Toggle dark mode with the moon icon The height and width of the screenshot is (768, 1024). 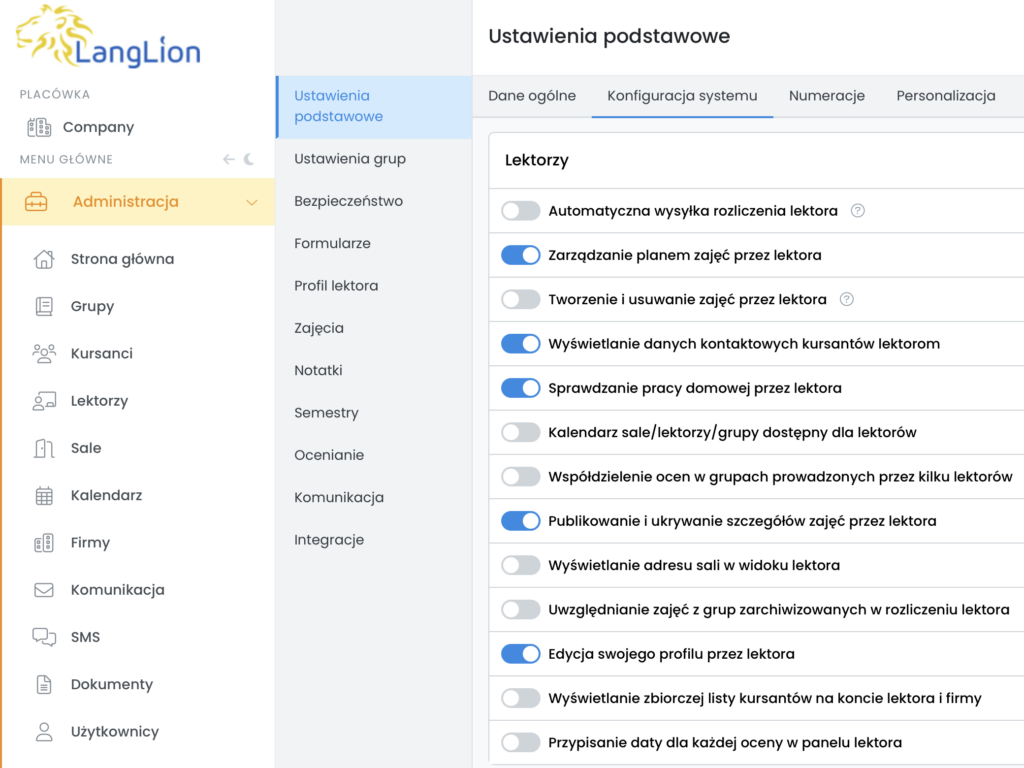tap(249, 159)
